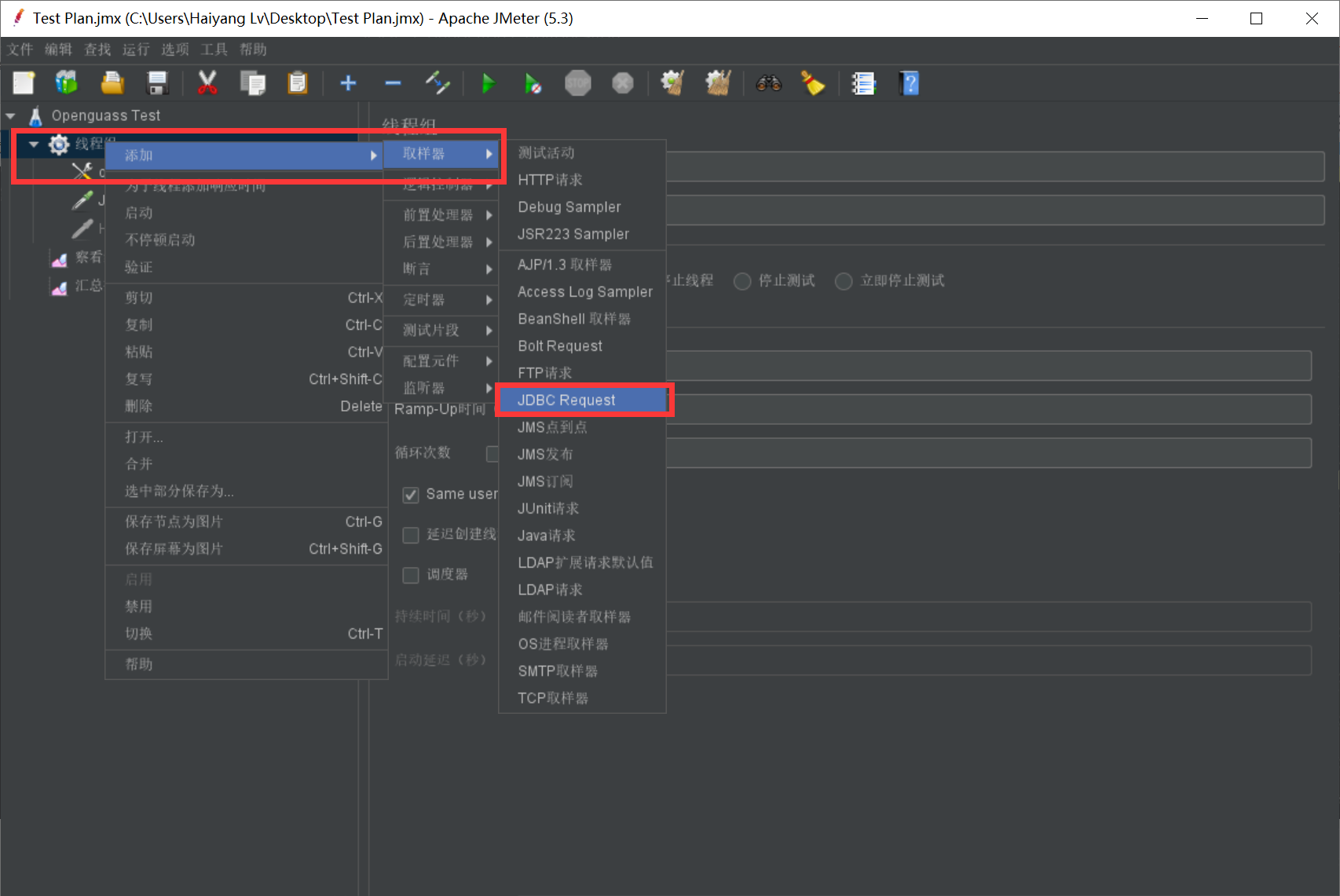The height and width of the screenshot is (896, 1340).
Task: Expand the 前置处理器 submenu
Action: pos(441,214)
